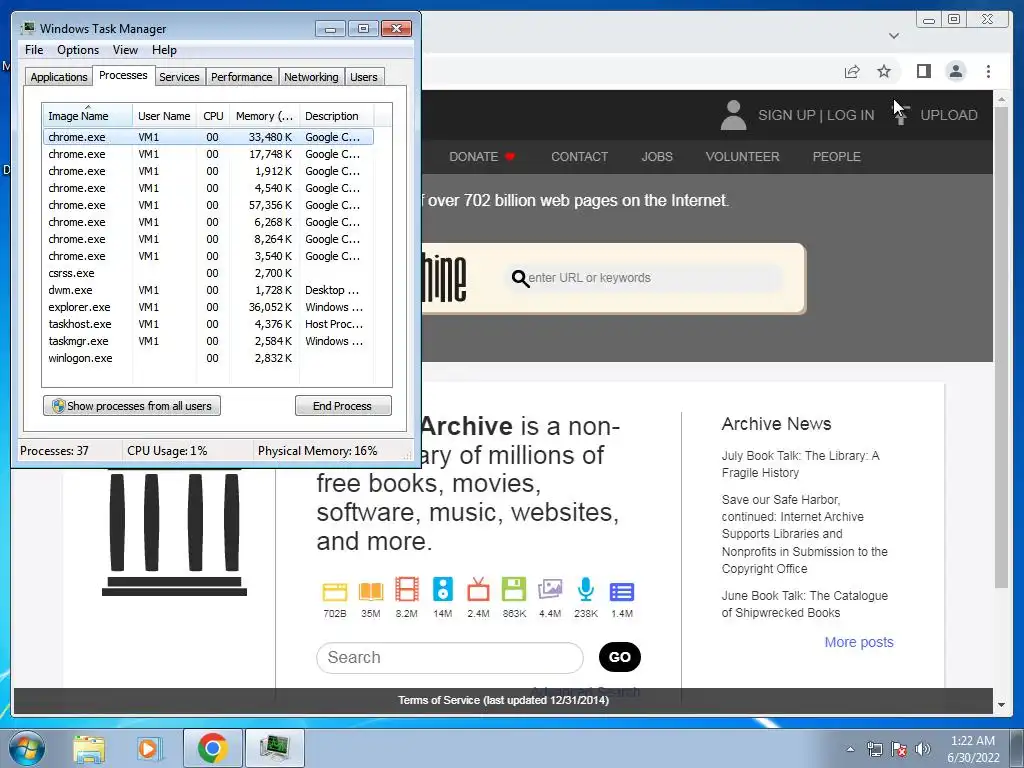The image size is (1024, 768).
Task: Open the File menu in Task Manager
Action: coord(34,50)
